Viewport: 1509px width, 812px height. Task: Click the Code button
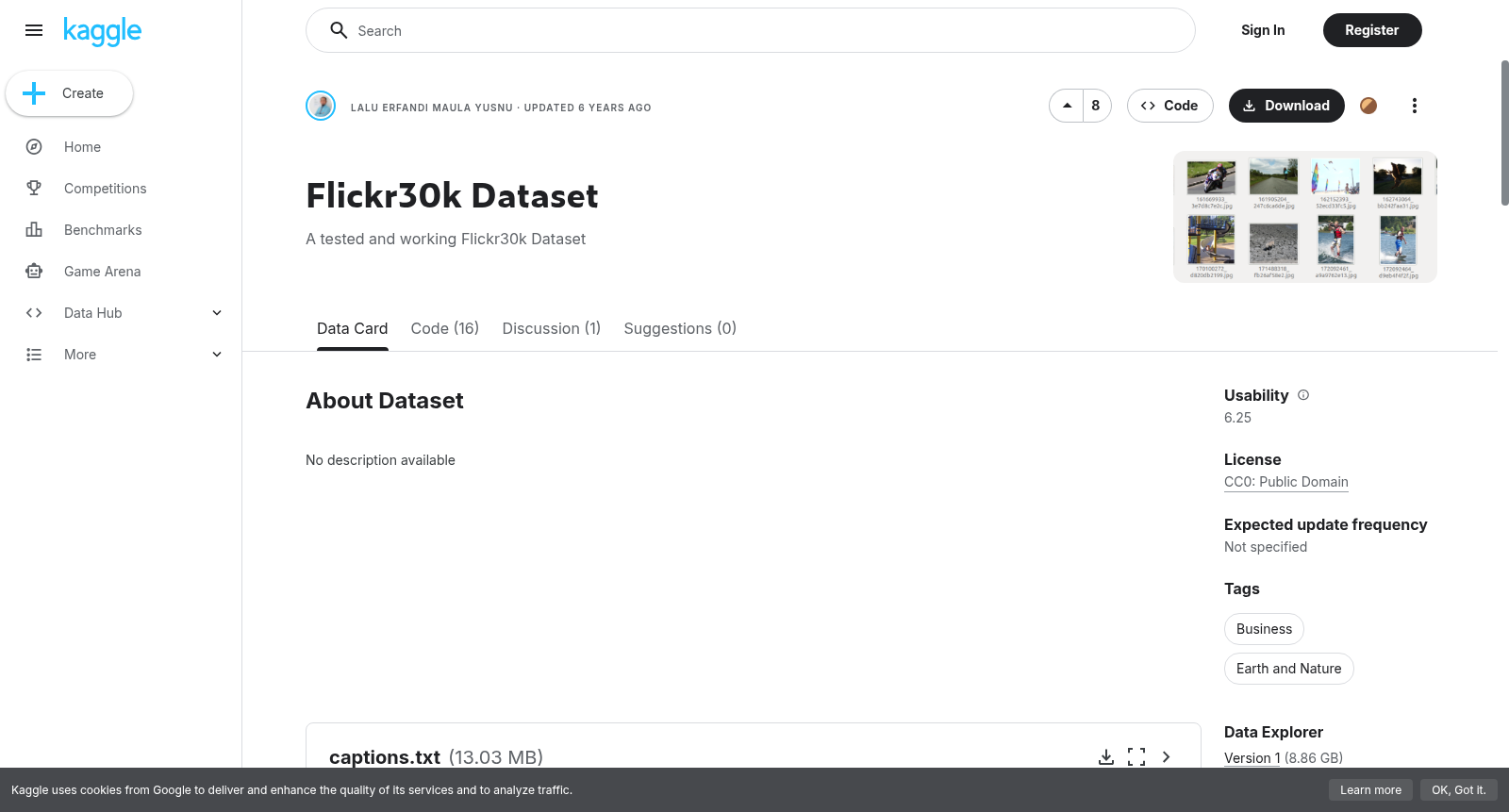pyautogui.click(x=1169, y=106)
